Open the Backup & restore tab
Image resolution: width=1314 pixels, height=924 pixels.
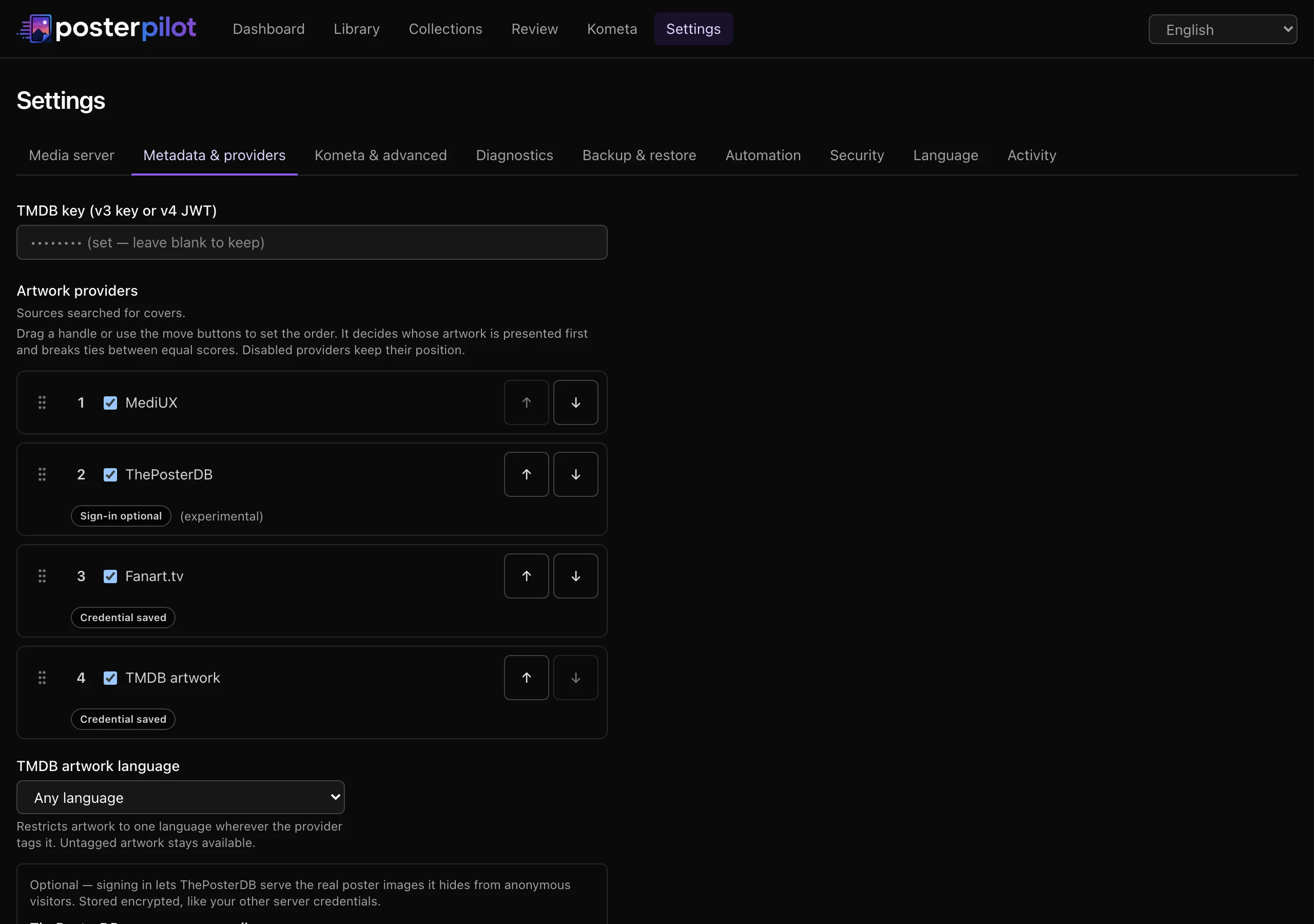click(x=639, y=155)
